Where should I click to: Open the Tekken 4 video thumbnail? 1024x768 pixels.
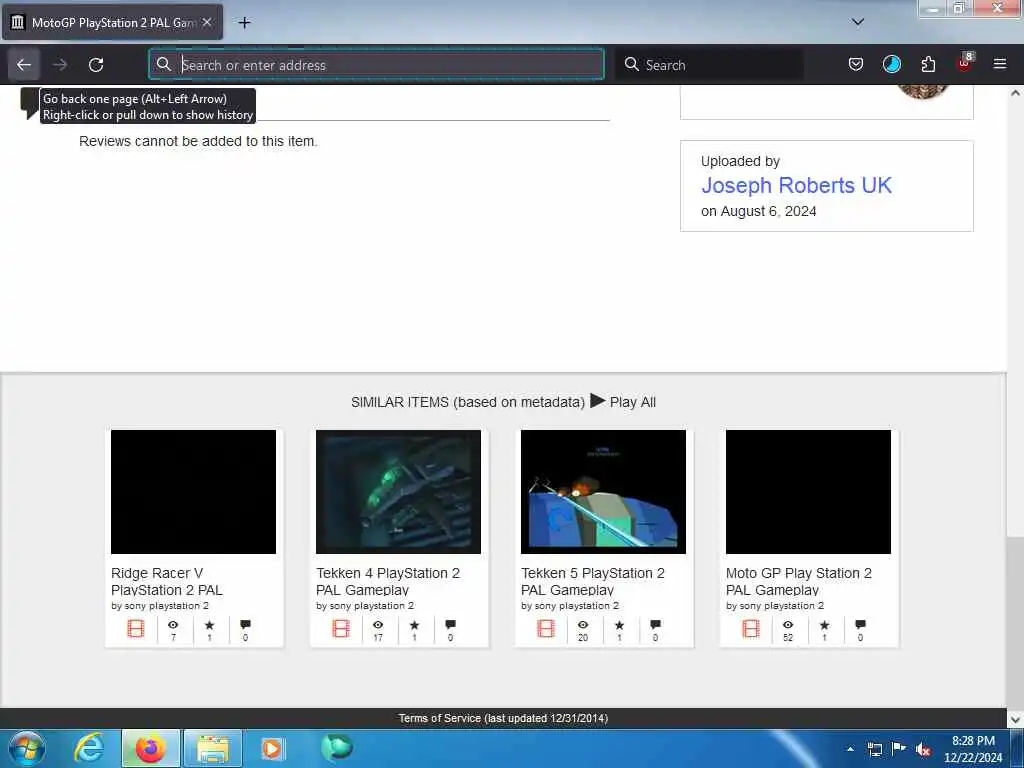click(x=398, y=492)
